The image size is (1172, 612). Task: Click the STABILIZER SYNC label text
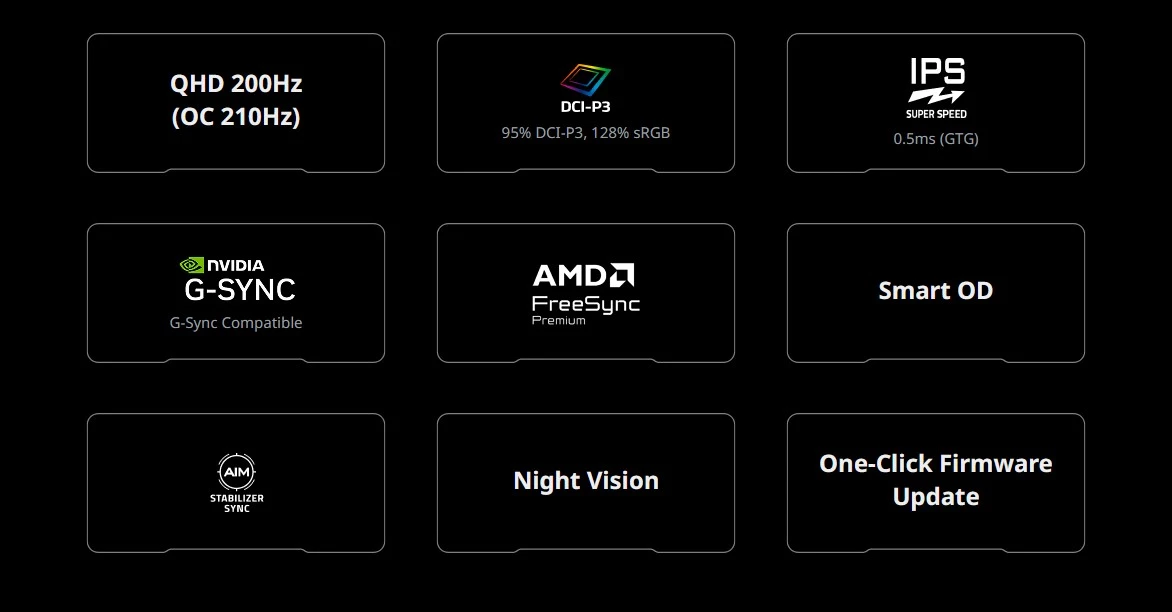(x=236, y=503)
